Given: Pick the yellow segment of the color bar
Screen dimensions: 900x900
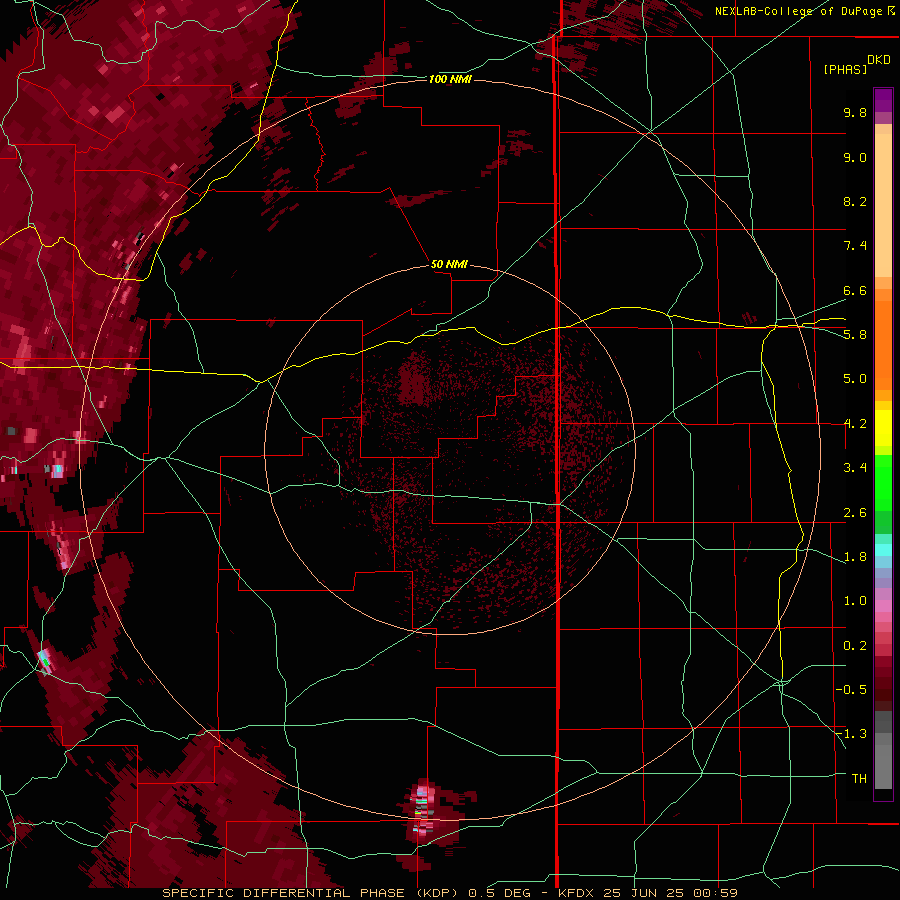Looking at the screenshot, I should pos(883,428).
